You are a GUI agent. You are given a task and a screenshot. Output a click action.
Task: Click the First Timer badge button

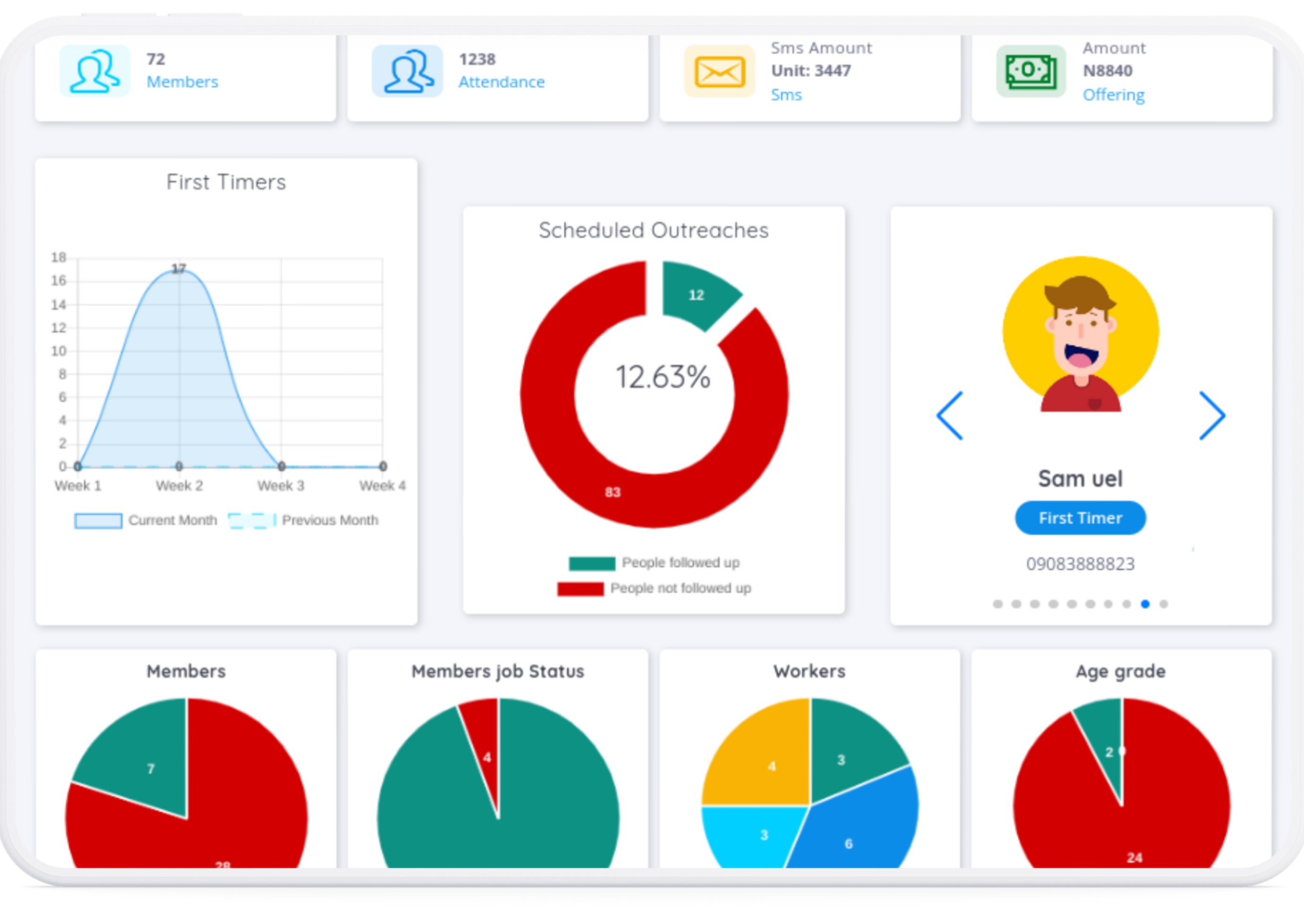tap(1080, 518)
